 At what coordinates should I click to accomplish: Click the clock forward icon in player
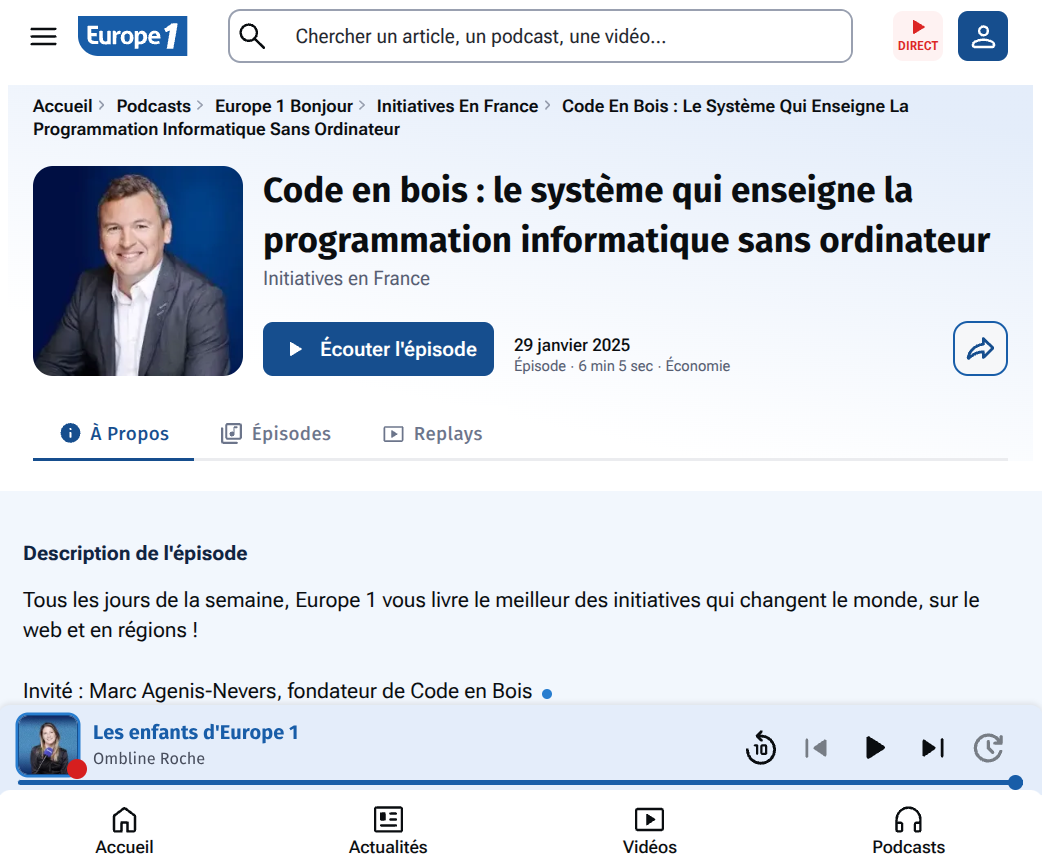point(988,748)
